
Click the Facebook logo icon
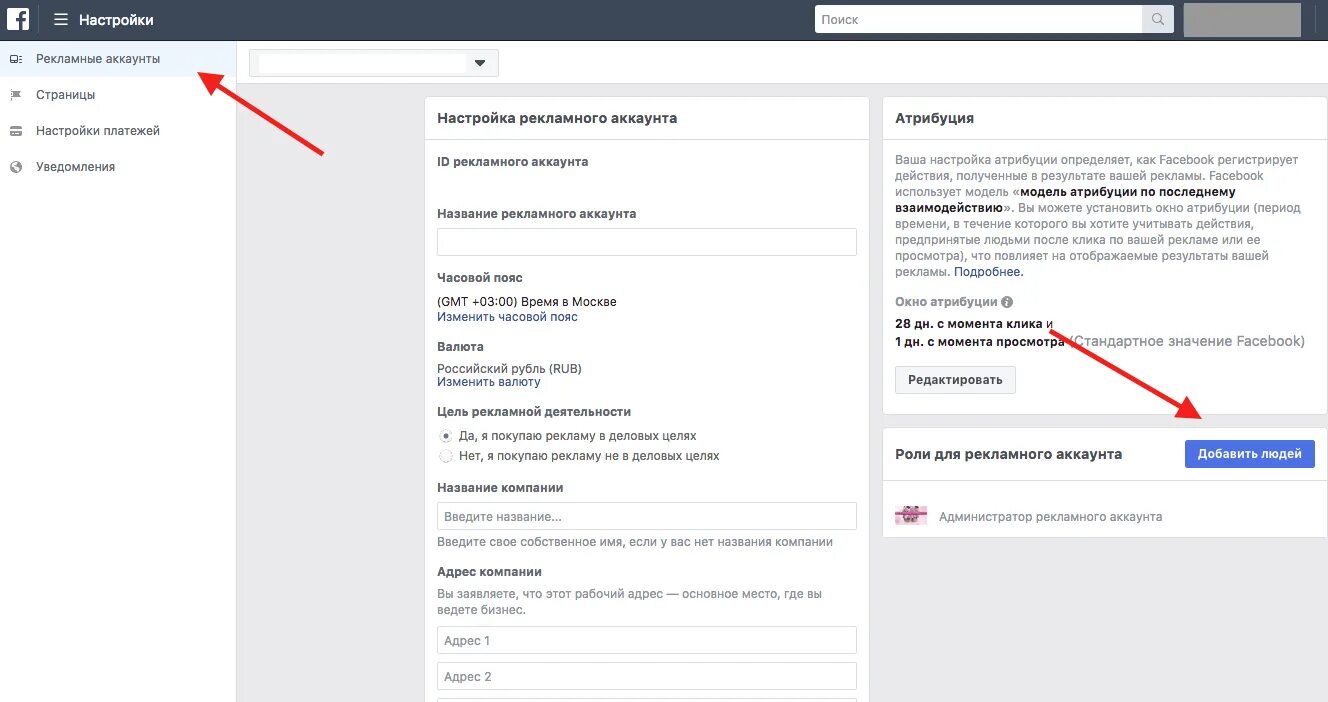tap(18, 19)
